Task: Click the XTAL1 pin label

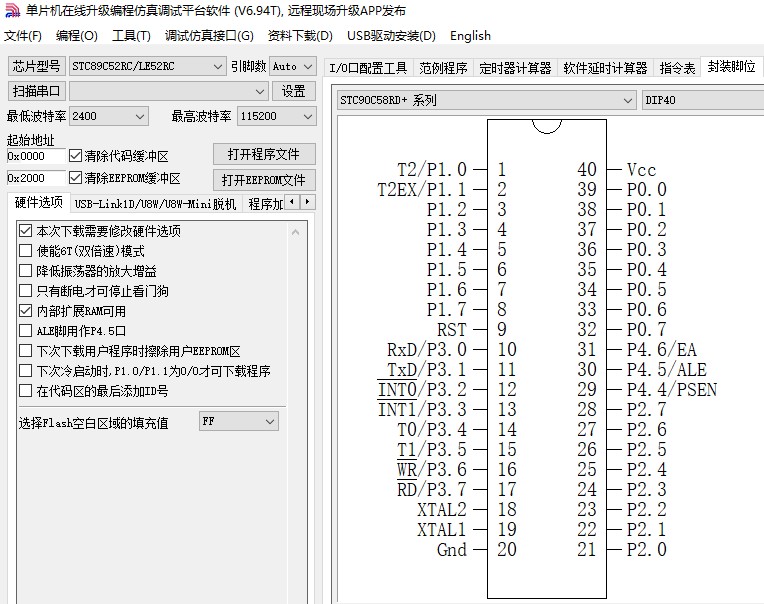Action: click(442, 529)
